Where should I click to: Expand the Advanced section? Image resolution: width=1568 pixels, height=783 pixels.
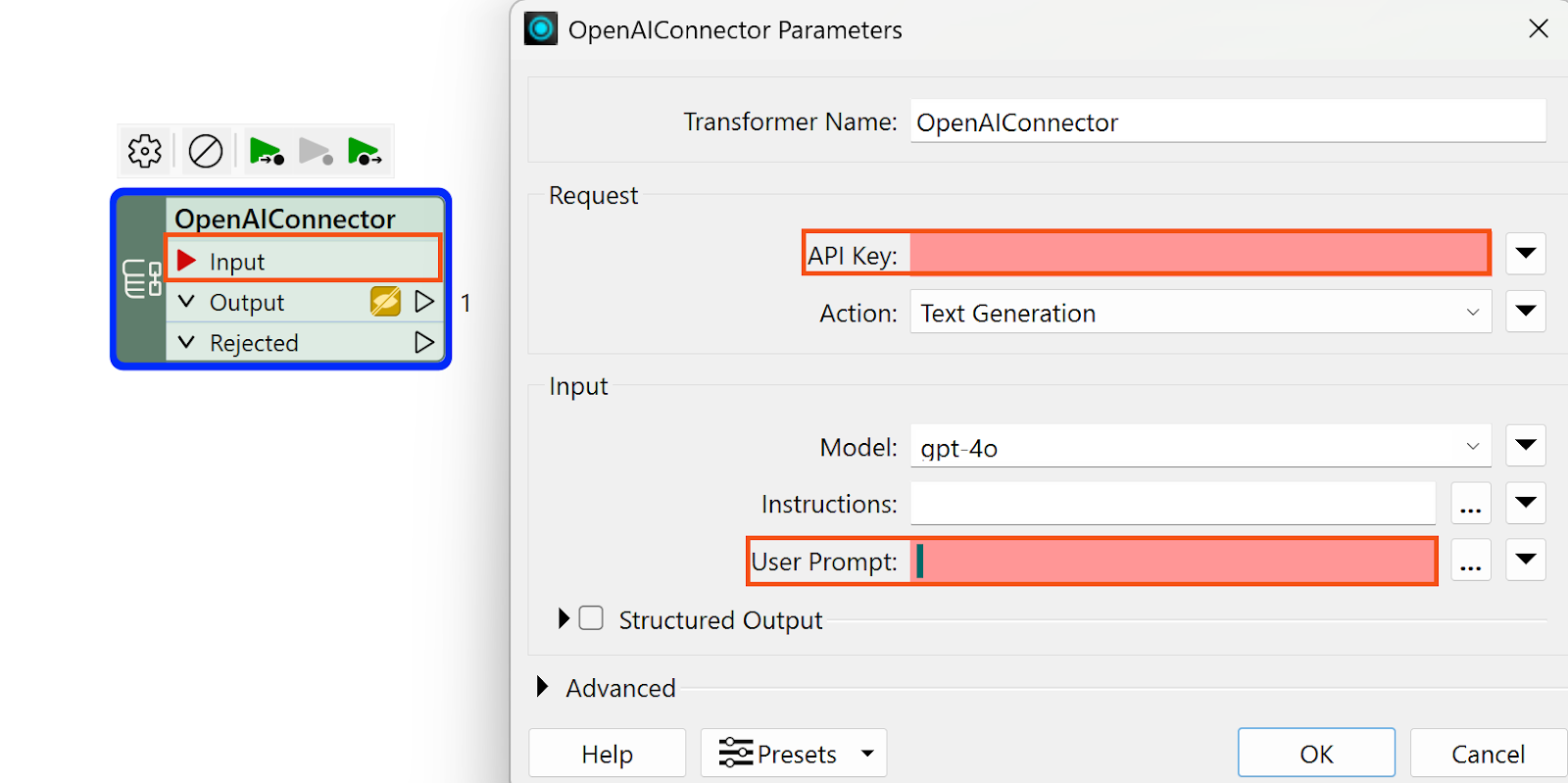click(x=542, y=686)
